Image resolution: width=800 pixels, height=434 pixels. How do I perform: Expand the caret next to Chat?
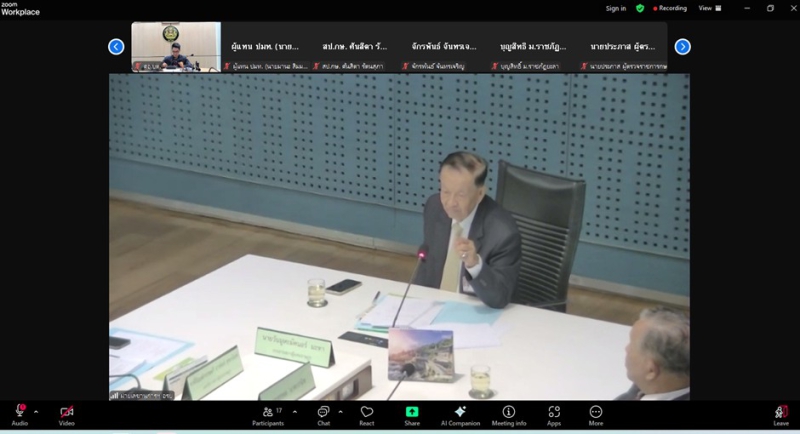340,411
